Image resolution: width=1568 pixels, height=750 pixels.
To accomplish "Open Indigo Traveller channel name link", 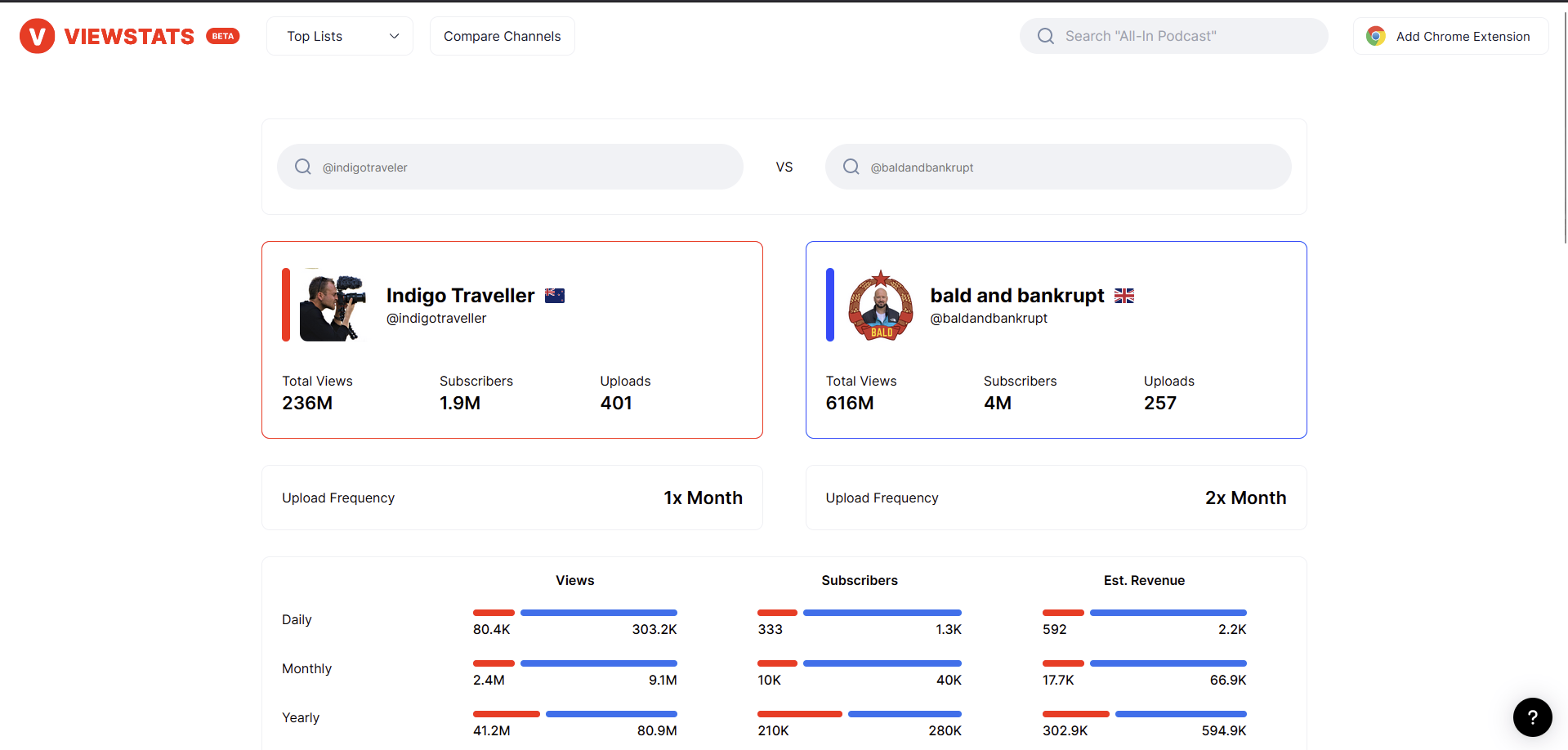I will pyautogui.click(x=460, y=295).
